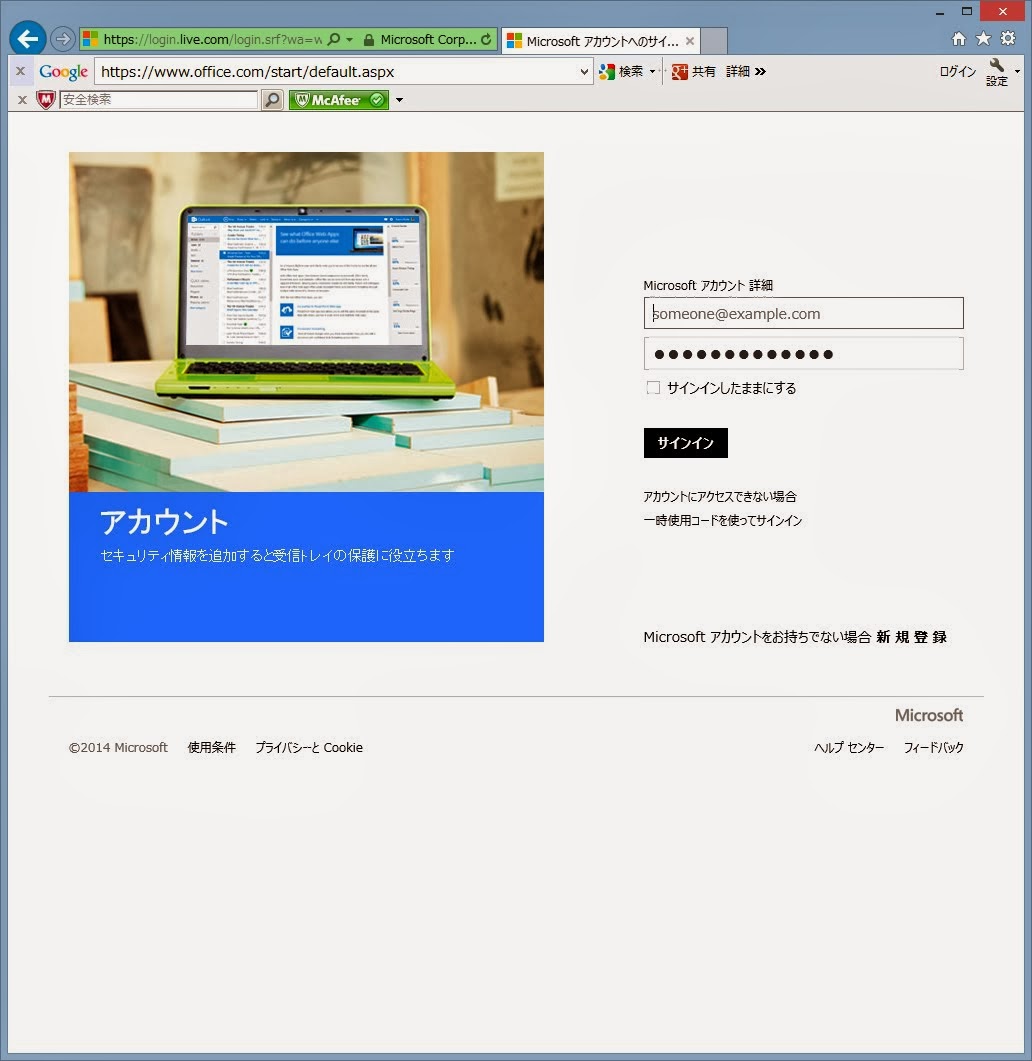Maximize the browser window
The width and height of the screenshot is (1032, 1061).
click(966, 12)
